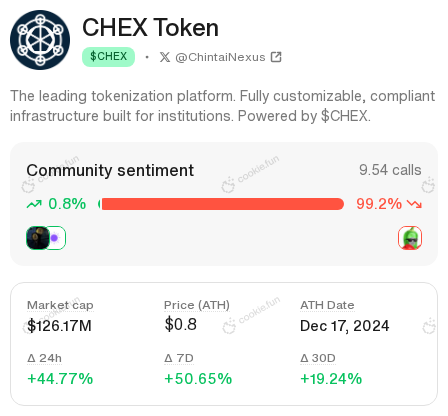Open the purple dot bullish caller avatar
The image size is (448, 416).
click(x=57, y=238)
